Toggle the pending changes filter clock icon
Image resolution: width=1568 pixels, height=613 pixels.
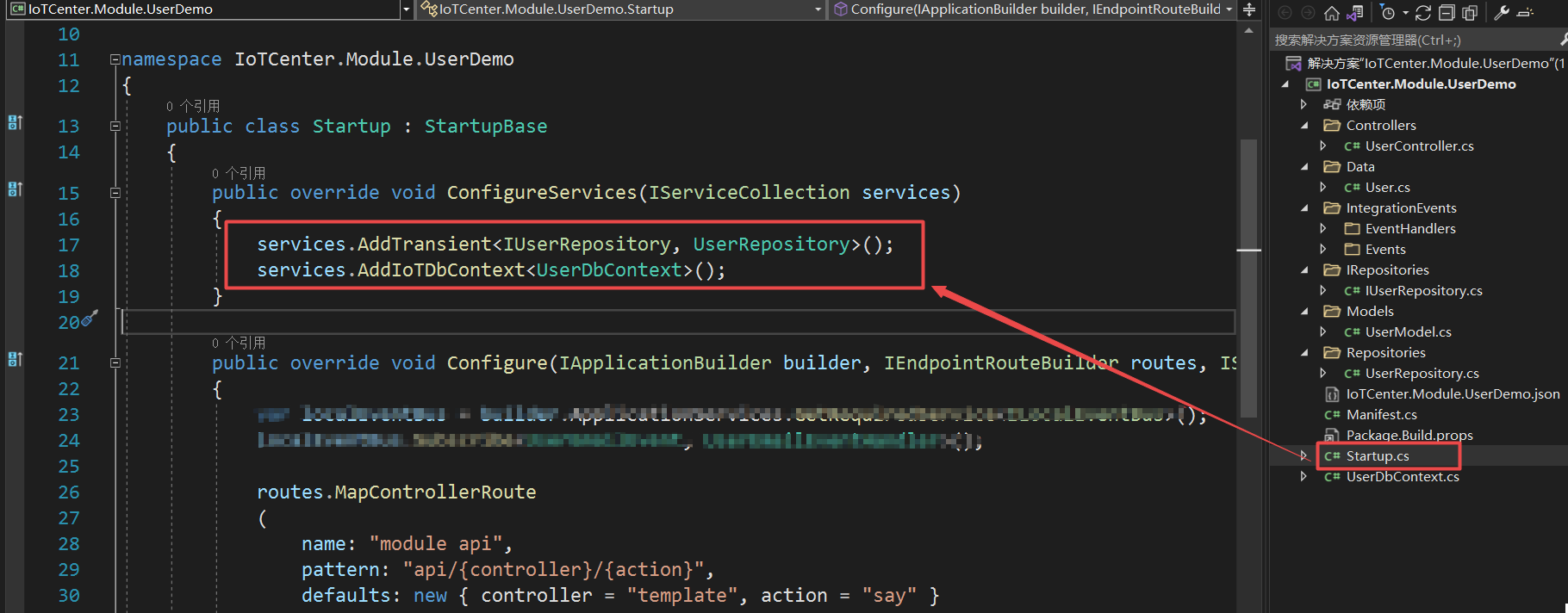click(x=1387, y=13)
